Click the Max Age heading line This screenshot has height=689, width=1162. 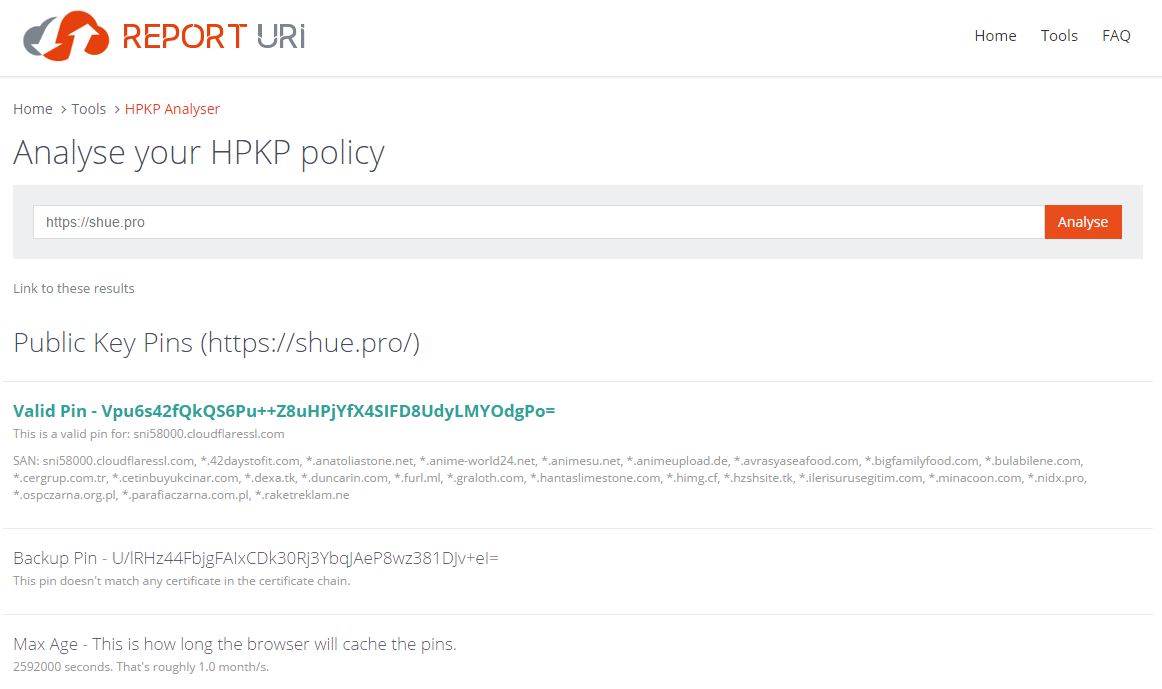tap(235, 644)
